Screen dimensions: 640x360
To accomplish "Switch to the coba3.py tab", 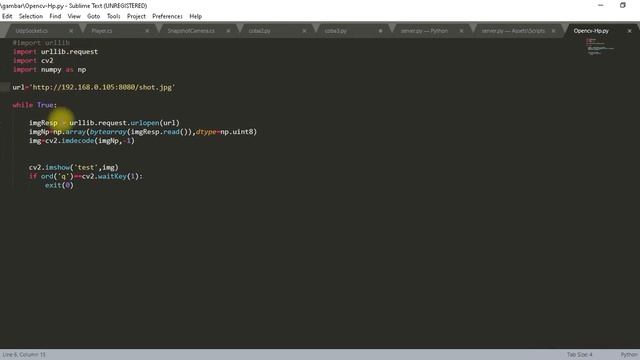I will 336,31.
